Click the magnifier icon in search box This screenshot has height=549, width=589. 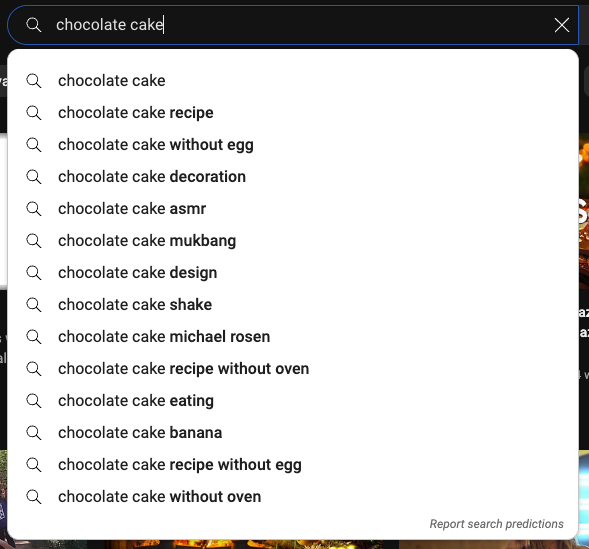(x=33, y=25)
